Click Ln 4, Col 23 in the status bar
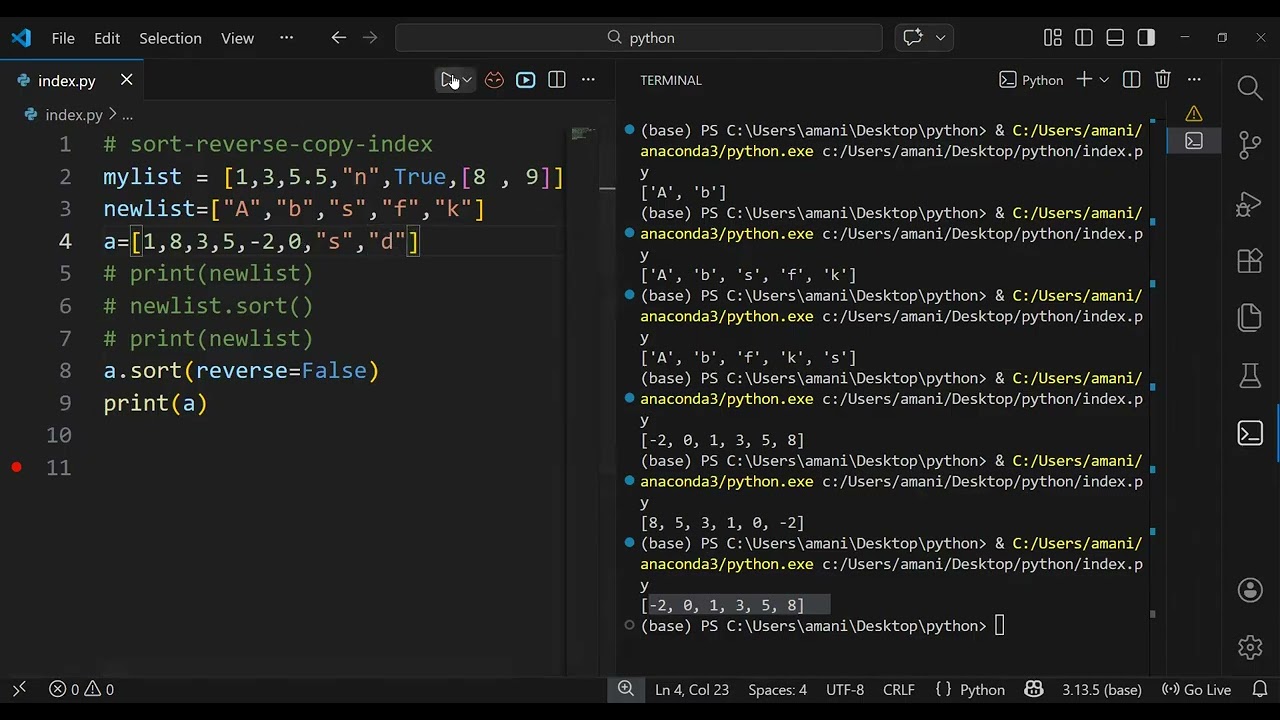 pos(692,689)
